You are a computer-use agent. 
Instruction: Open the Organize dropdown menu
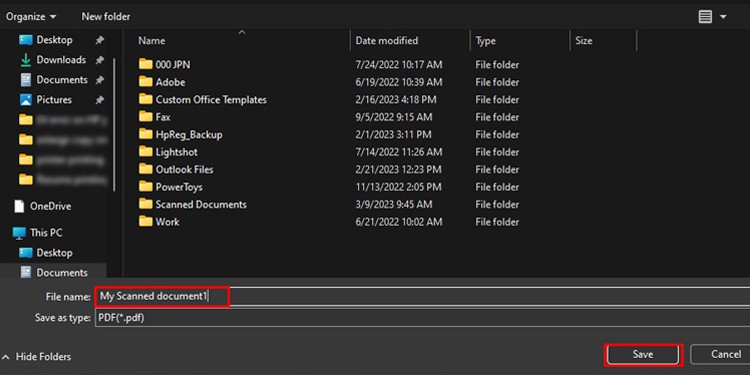pyautogui.click(x=31, y=16)
